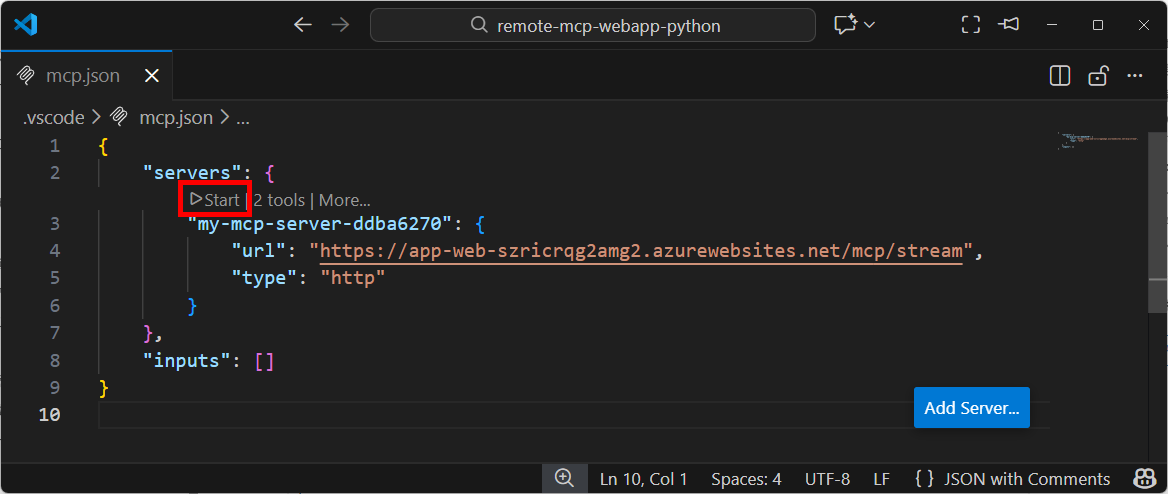Toggle the editor lock icon

point(1098,76)
